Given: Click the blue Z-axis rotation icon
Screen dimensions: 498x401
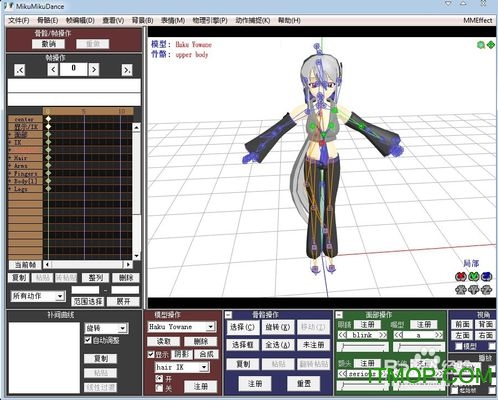Looking at the screenshot, I should [x=487, y=276].
